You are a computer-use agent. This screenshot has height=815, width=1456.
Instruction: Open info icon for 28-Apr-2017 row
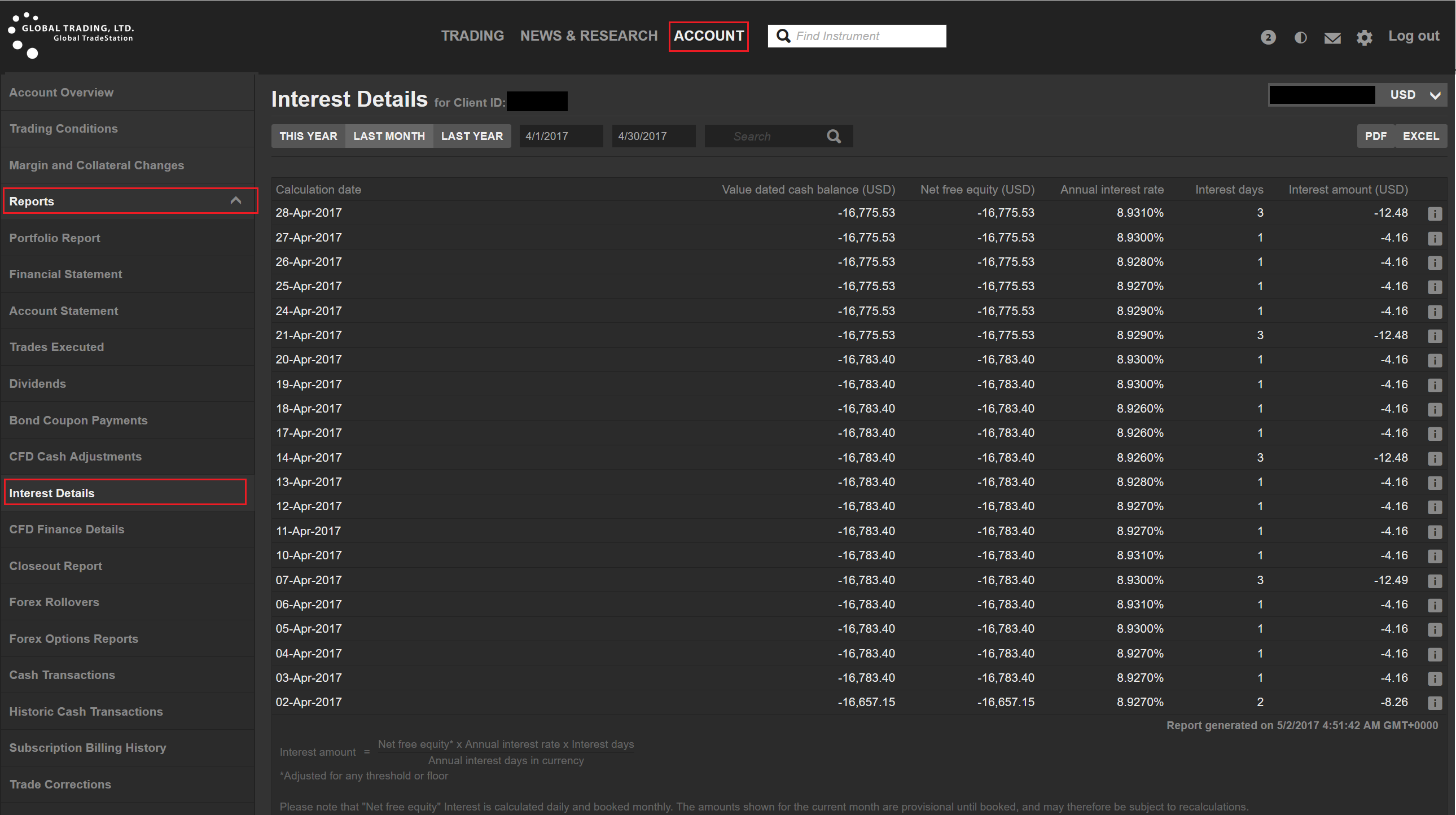tap(1435, 214)
